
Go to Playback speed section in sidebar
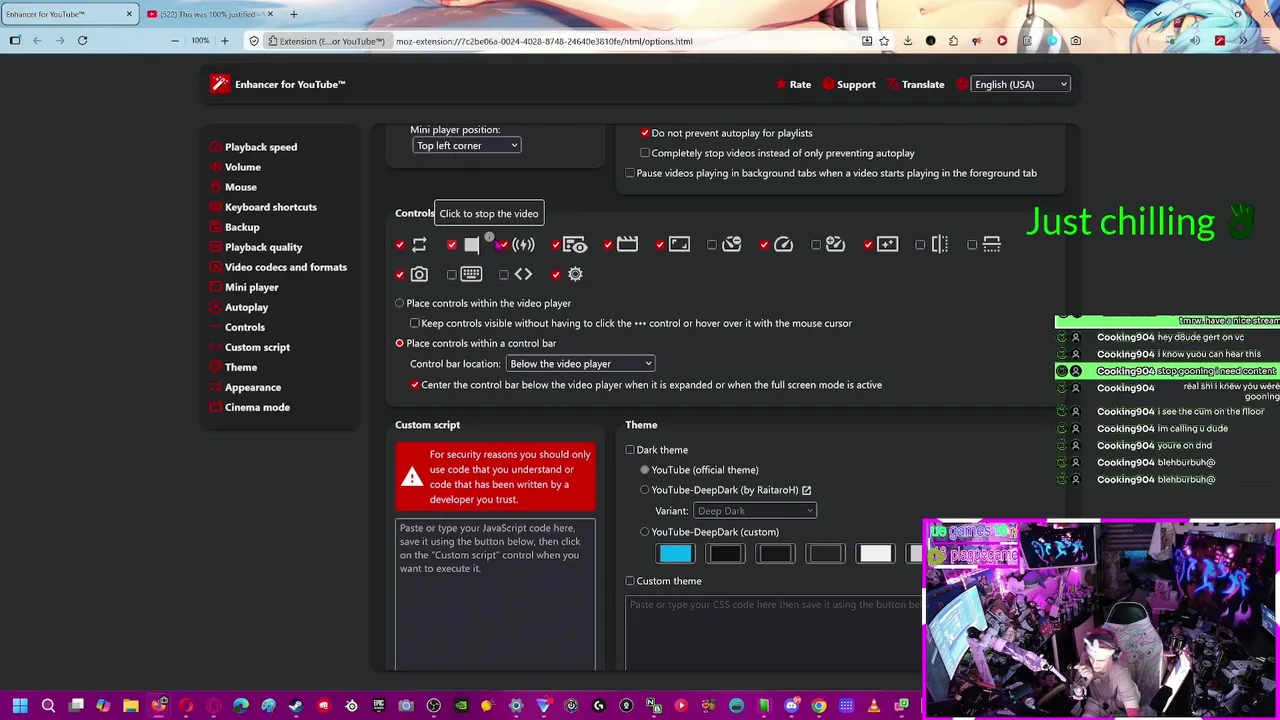point(261,147)
